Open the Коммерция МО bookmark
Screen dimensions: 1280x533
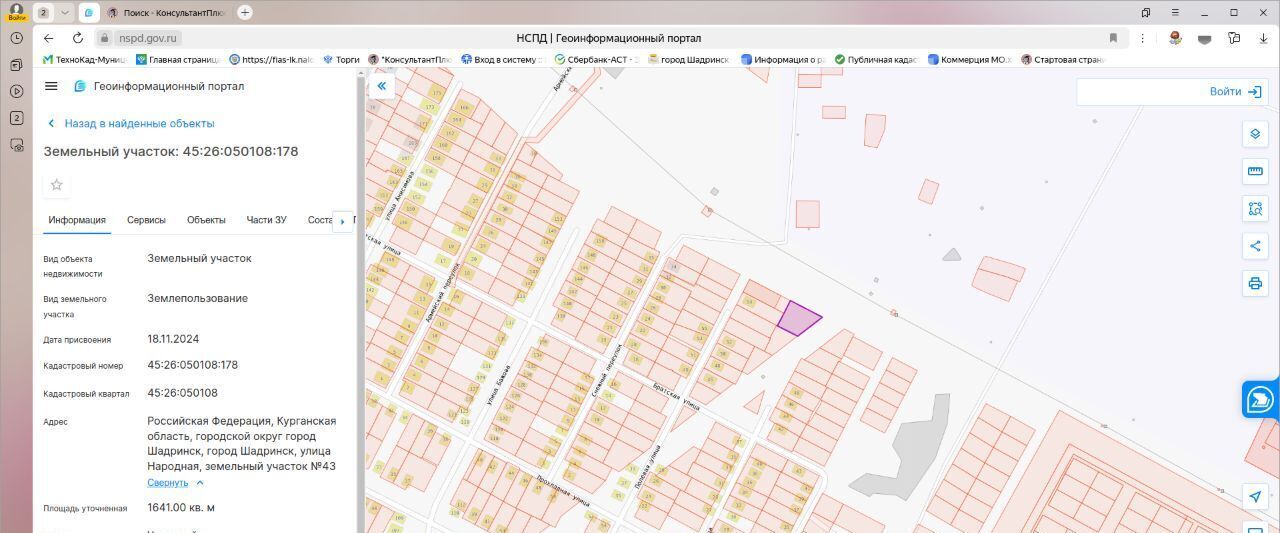click(970, 59)
